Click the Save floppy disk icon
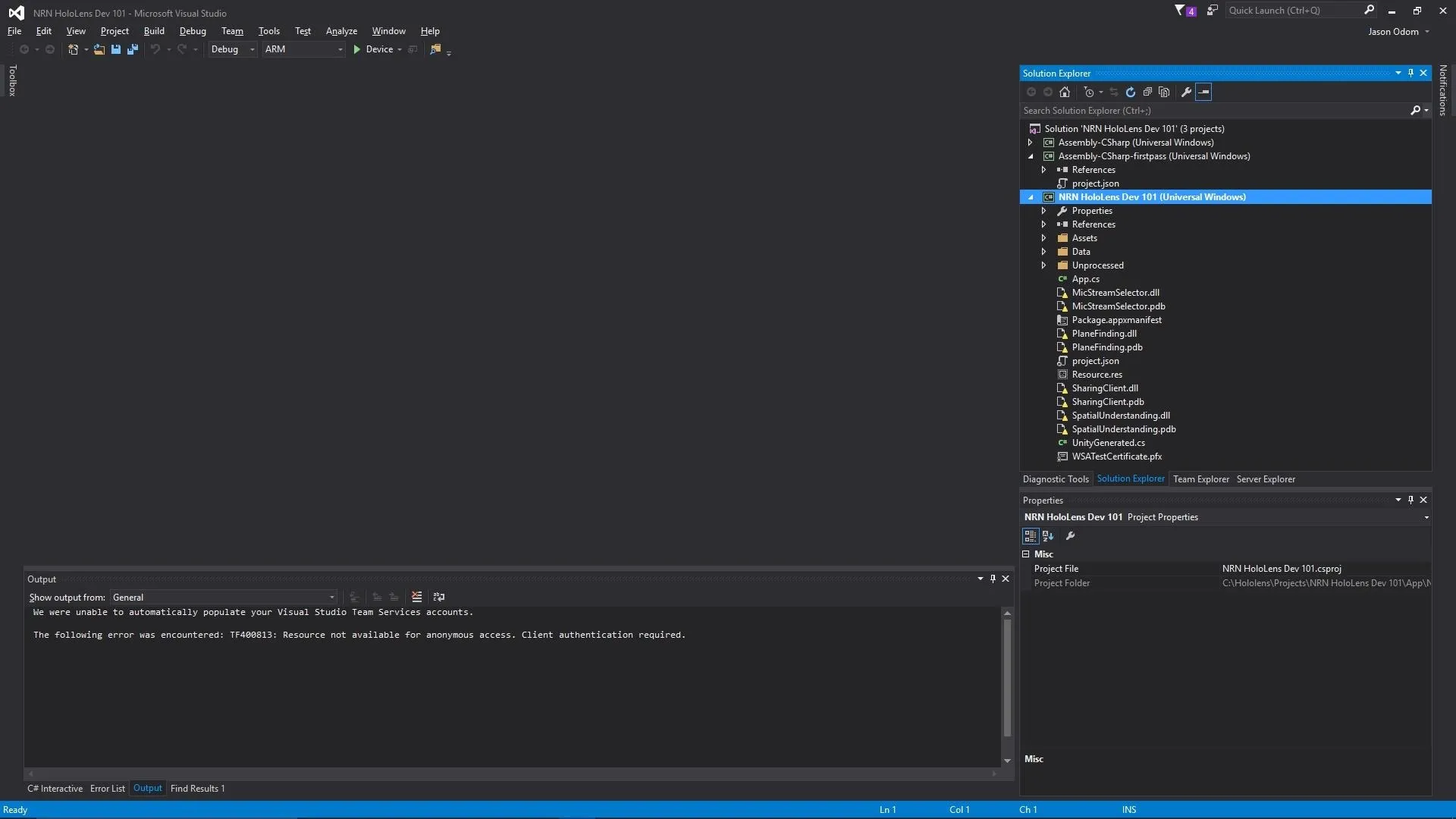 (x=116, y=49)
